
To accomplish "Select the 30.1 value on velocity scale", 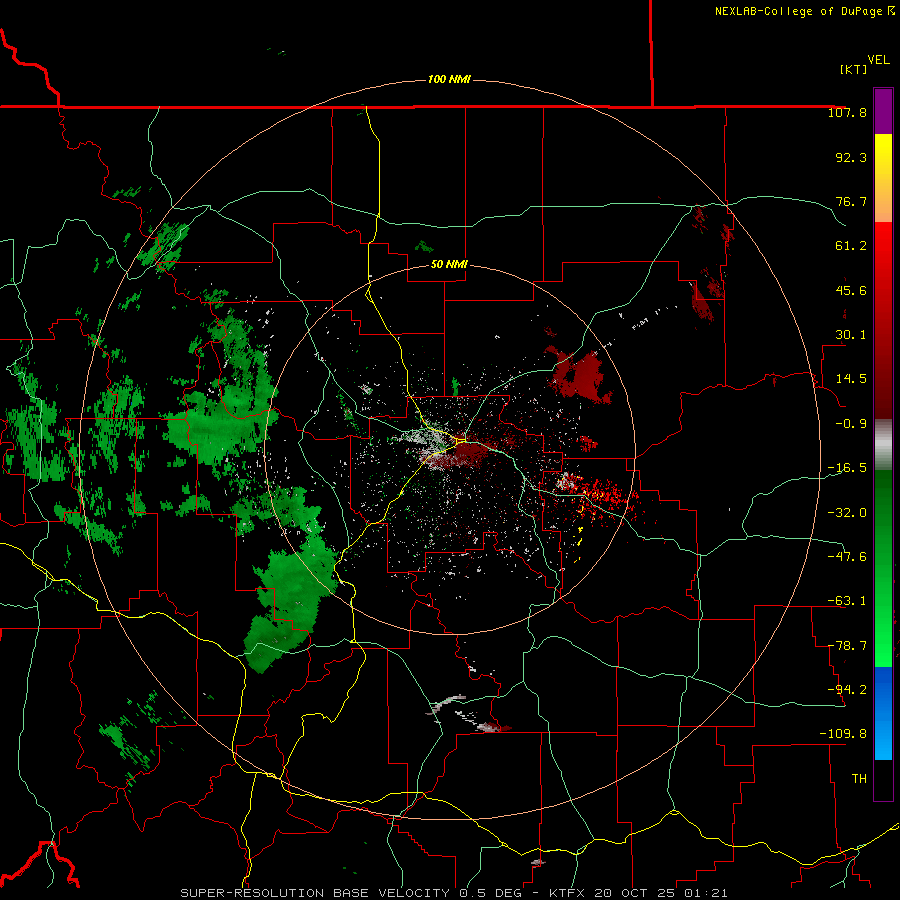I will click(851, 335).
